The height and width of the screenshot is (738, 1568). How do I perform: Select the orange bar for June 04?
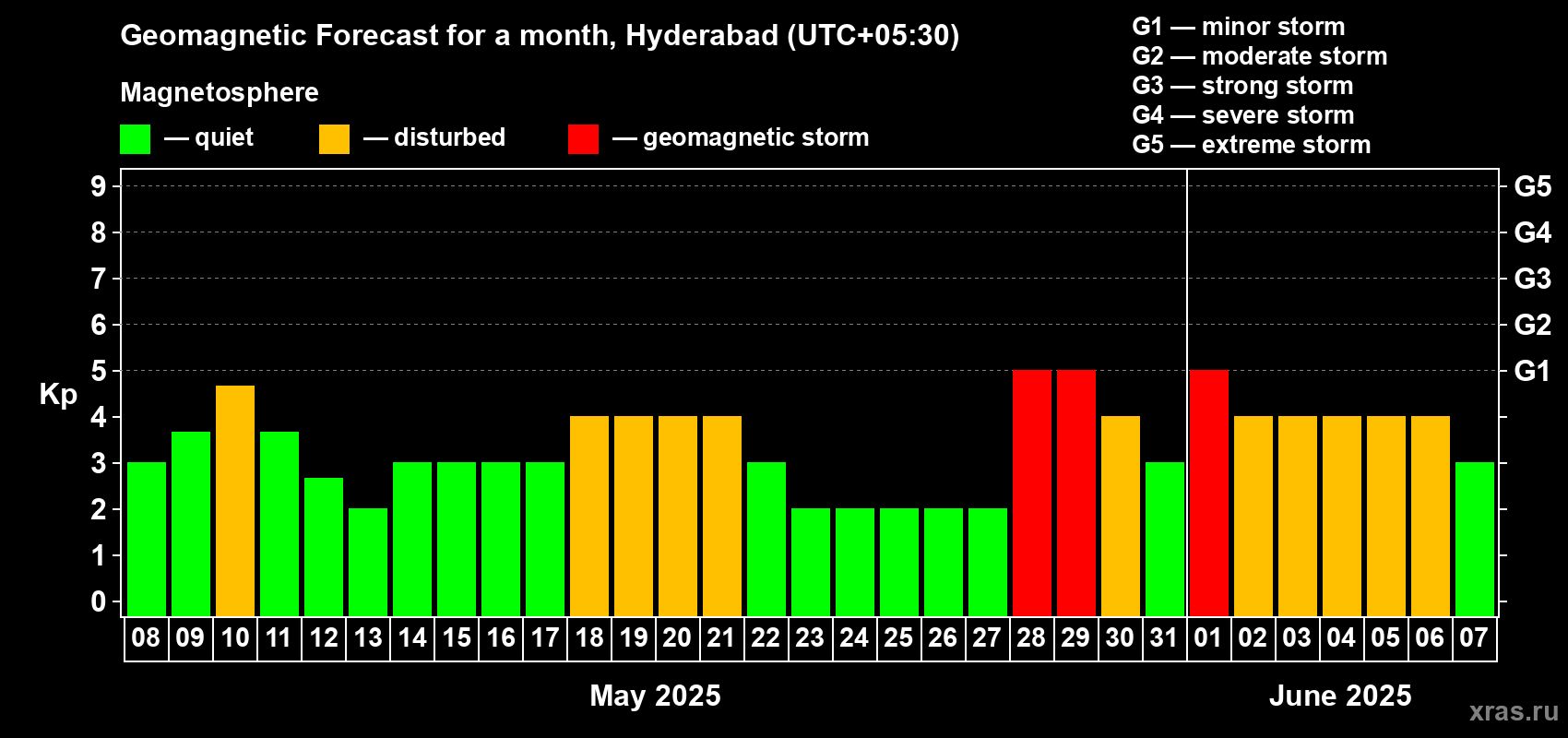[x=1342, y=517]
